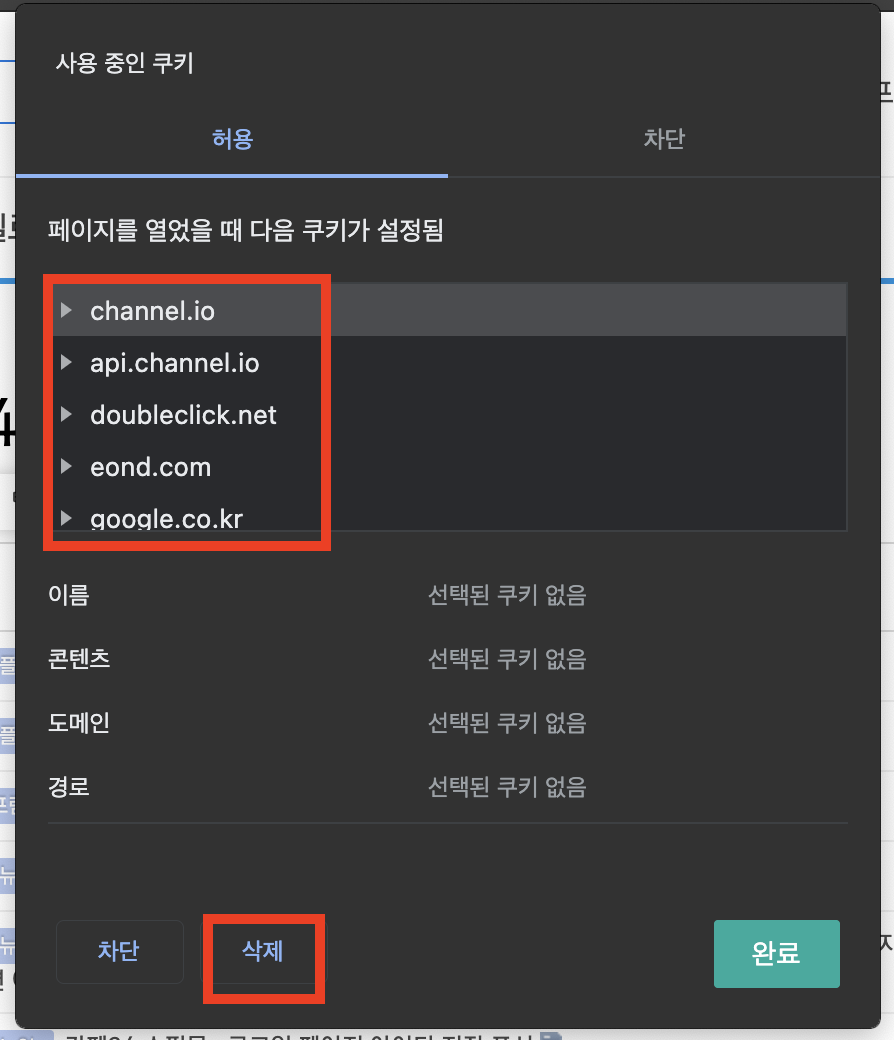
Task: Click the 삭제 button
Action: click(x=263, y=952)
